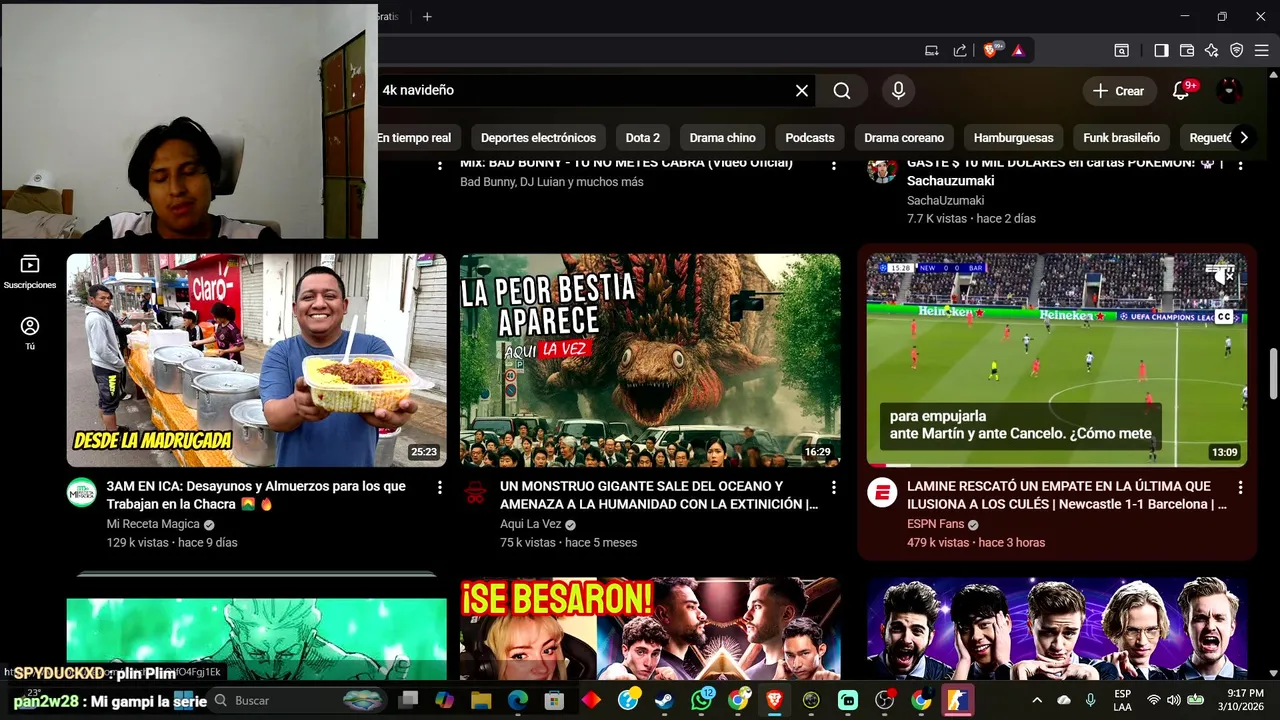Open the Brave VPN shield icon
This screenshot has height=720, width=1280.
point(1237,50)
